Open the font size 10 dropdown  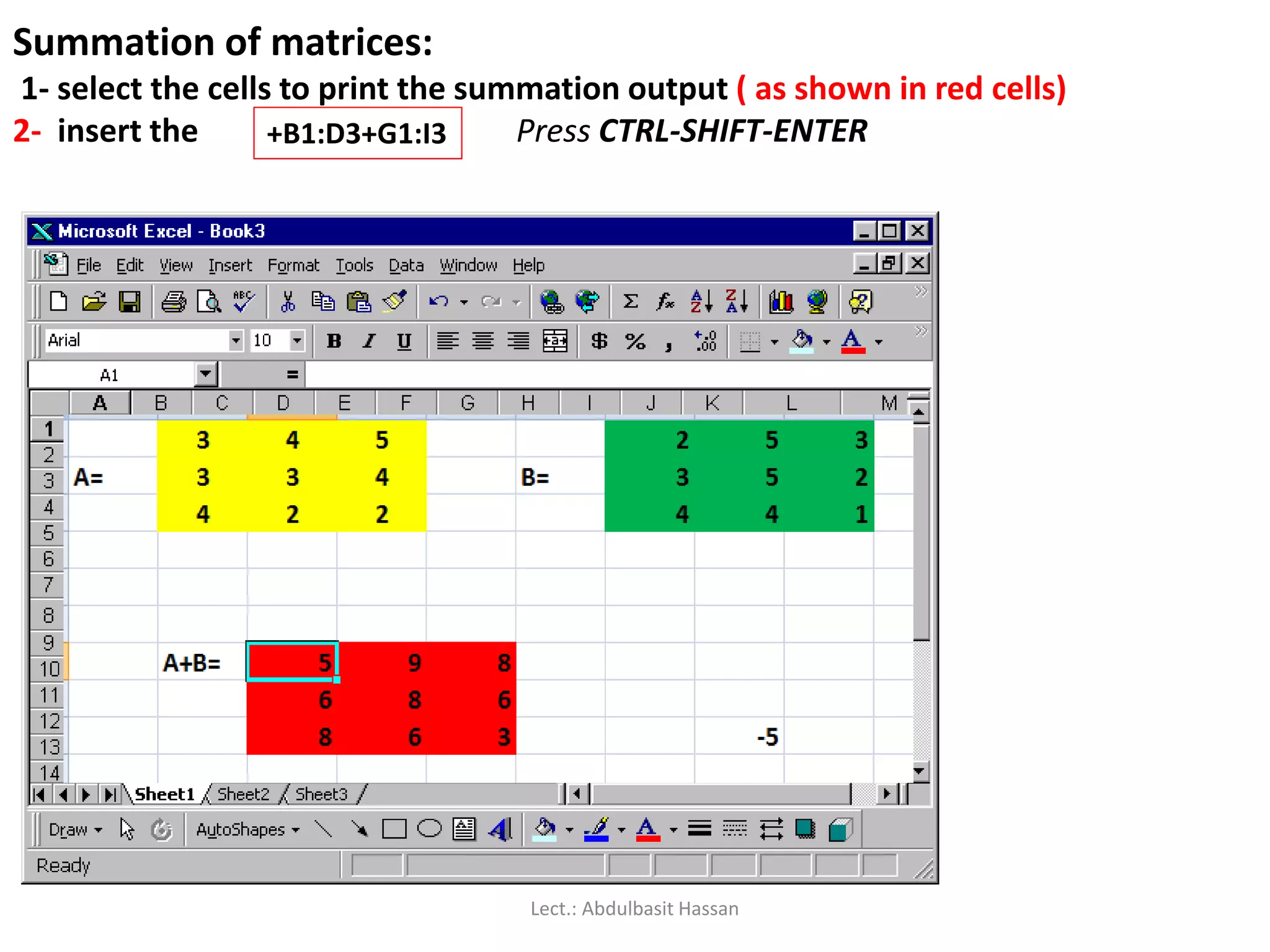pyautogui.click(x=297, y=340)
